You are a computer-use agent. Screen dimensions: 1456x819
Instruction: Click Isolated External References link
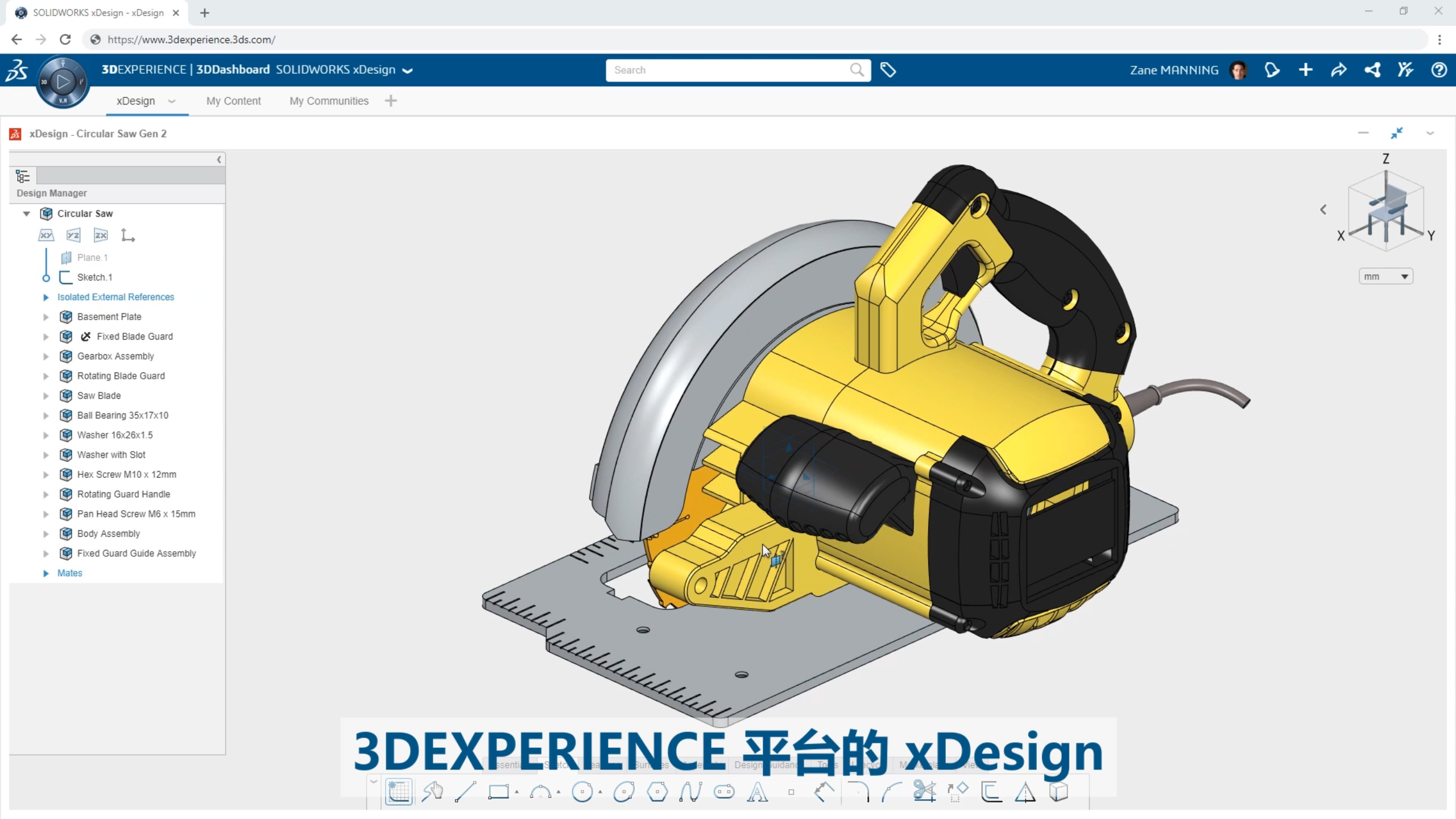pos(116,297)
